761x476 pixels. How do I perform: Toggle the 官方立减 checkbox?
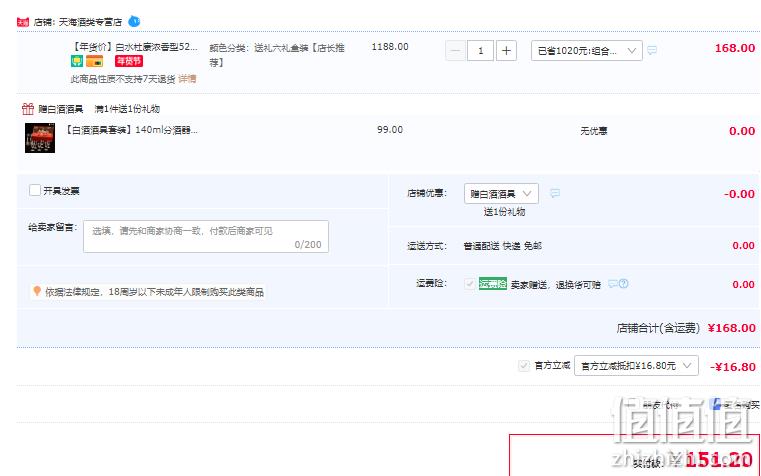click(x=524, y=366)
